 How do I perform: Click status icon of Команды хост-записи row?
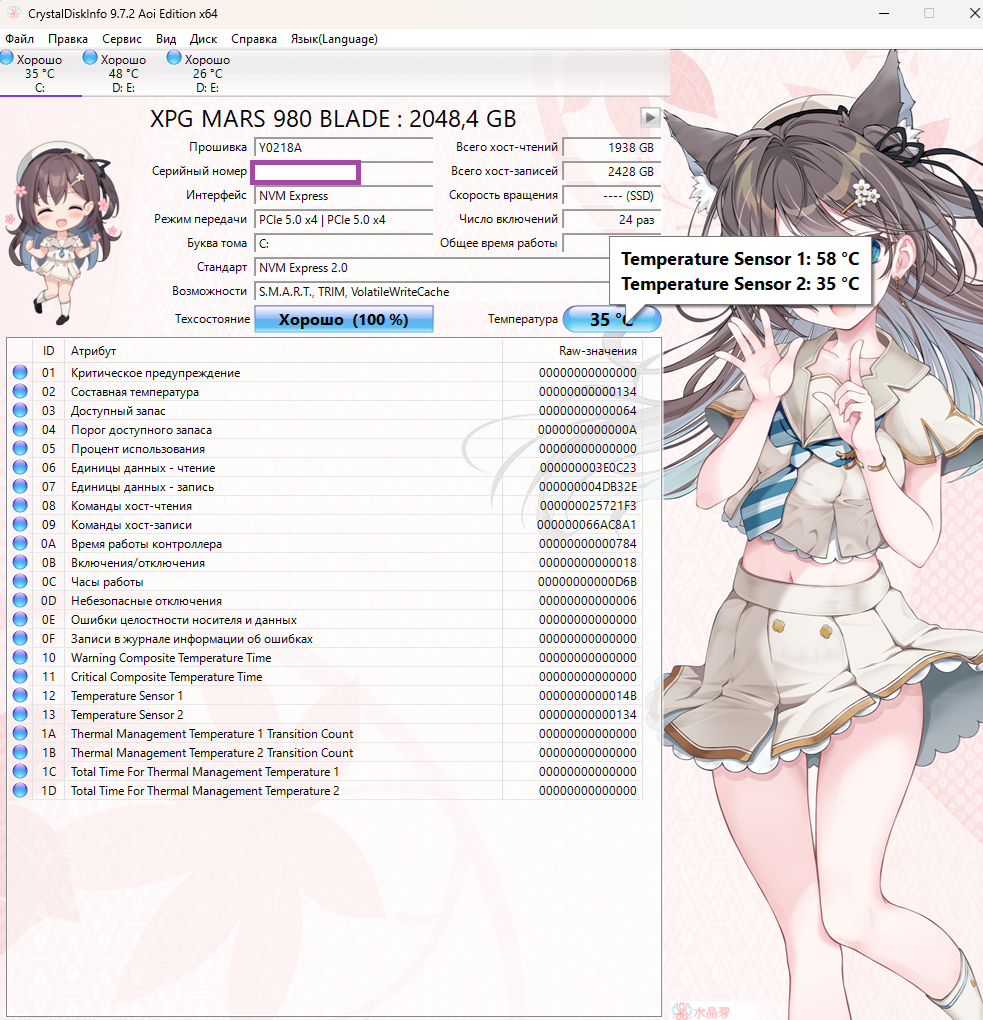tap(20, 524)
